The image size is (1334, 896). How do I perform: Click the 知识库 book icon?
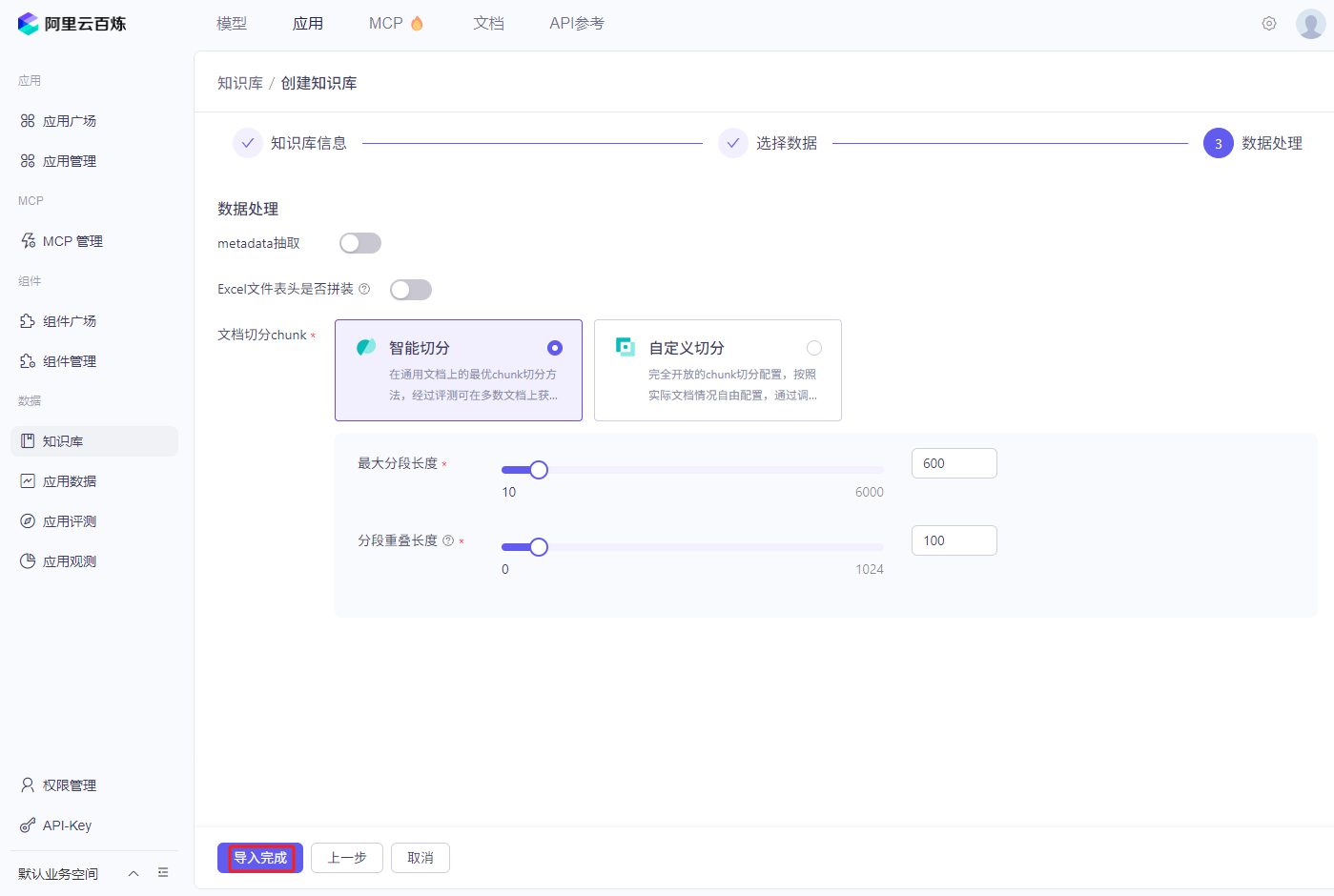click(28, 441)
